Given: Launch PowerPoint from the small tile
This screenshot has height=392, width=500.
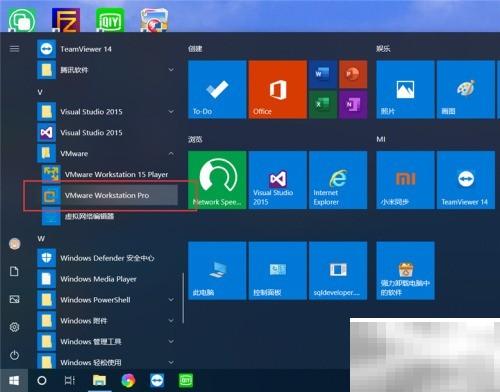Looking at the screenshot, I should 353,74.
